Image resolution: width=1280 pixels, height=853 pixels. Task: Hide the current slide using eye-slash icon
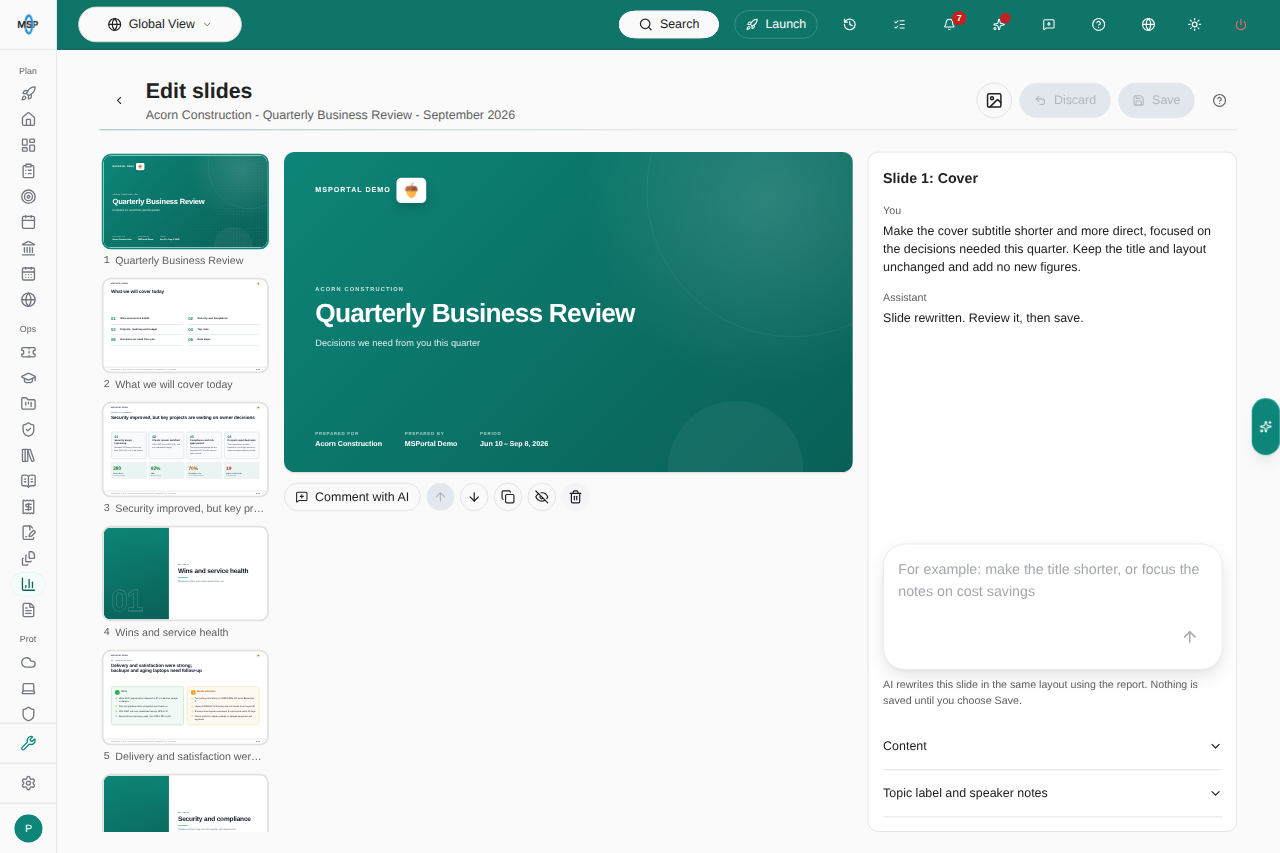pos(541,497)
